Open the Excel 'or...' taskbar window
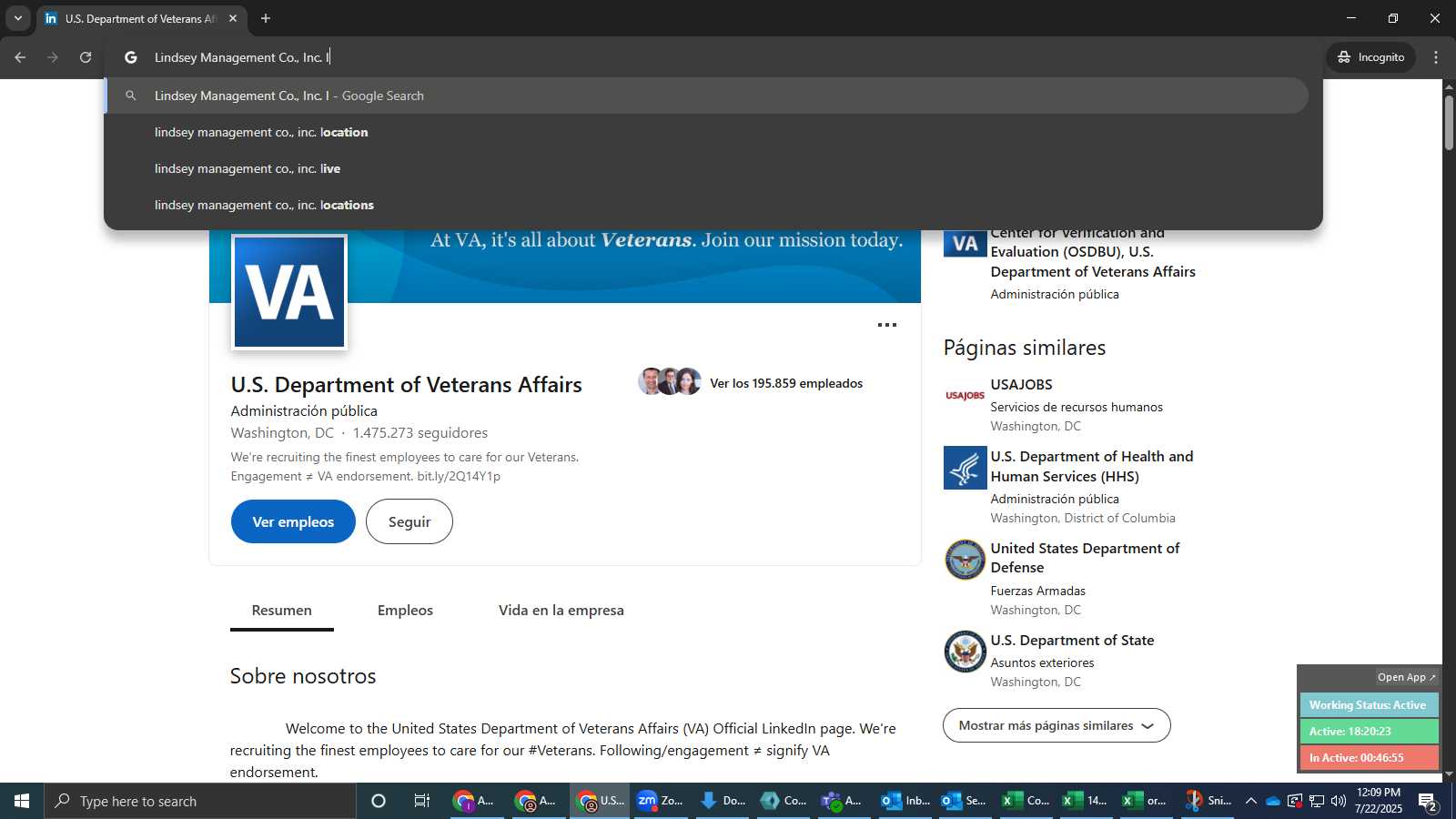Screen dimensions: 1456x819 tap(1145, 801)
